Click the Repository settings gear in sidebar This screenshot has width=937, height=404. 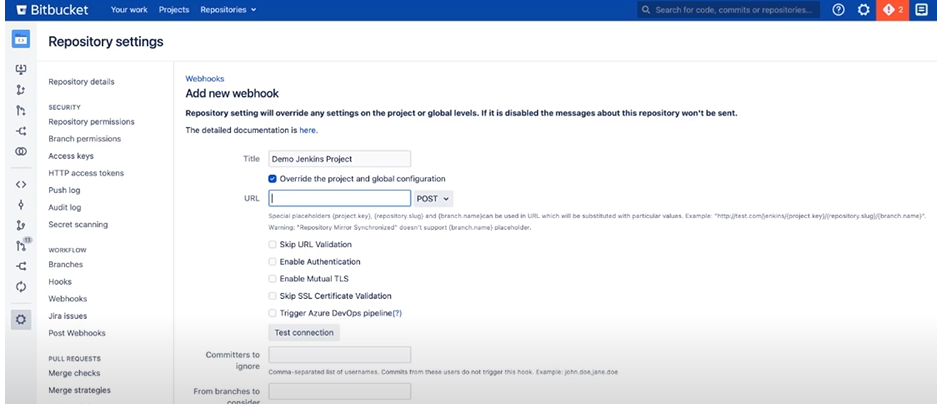(21, 320)
